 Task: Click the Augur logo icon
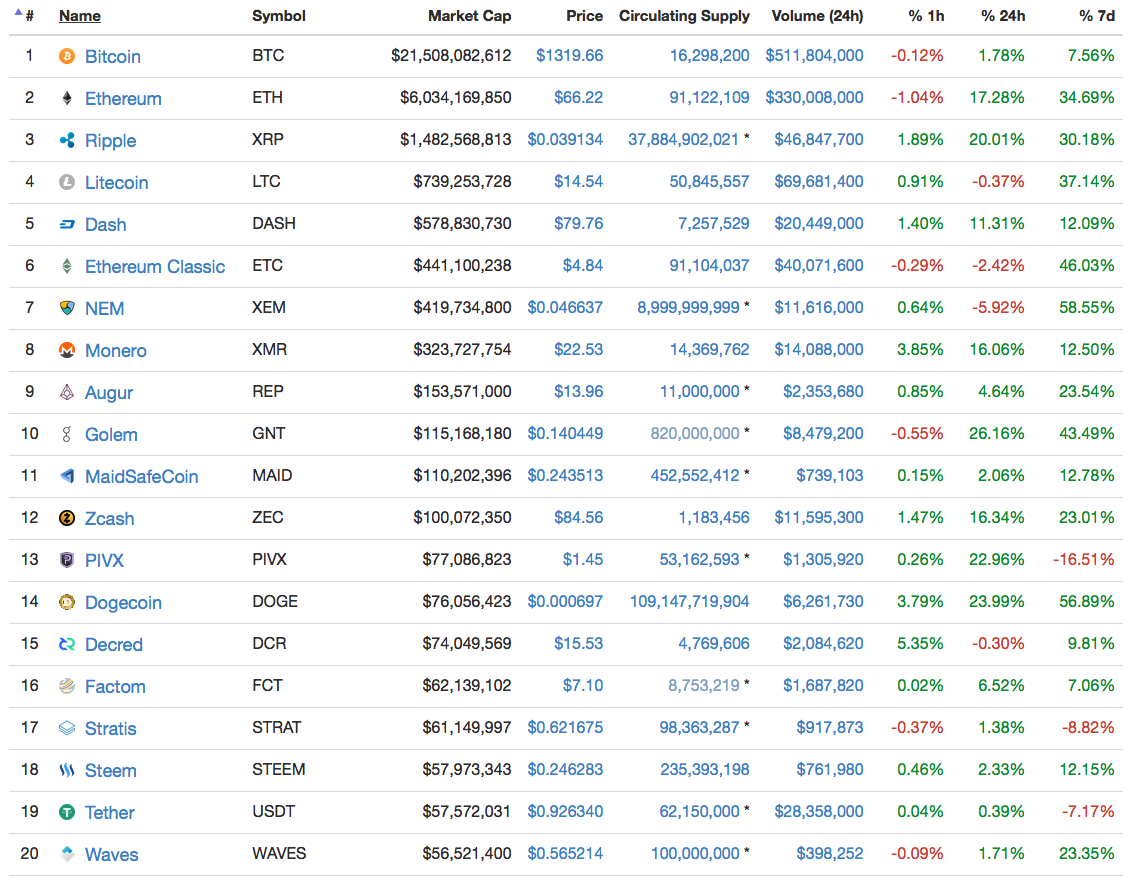(x=67, y=392)
